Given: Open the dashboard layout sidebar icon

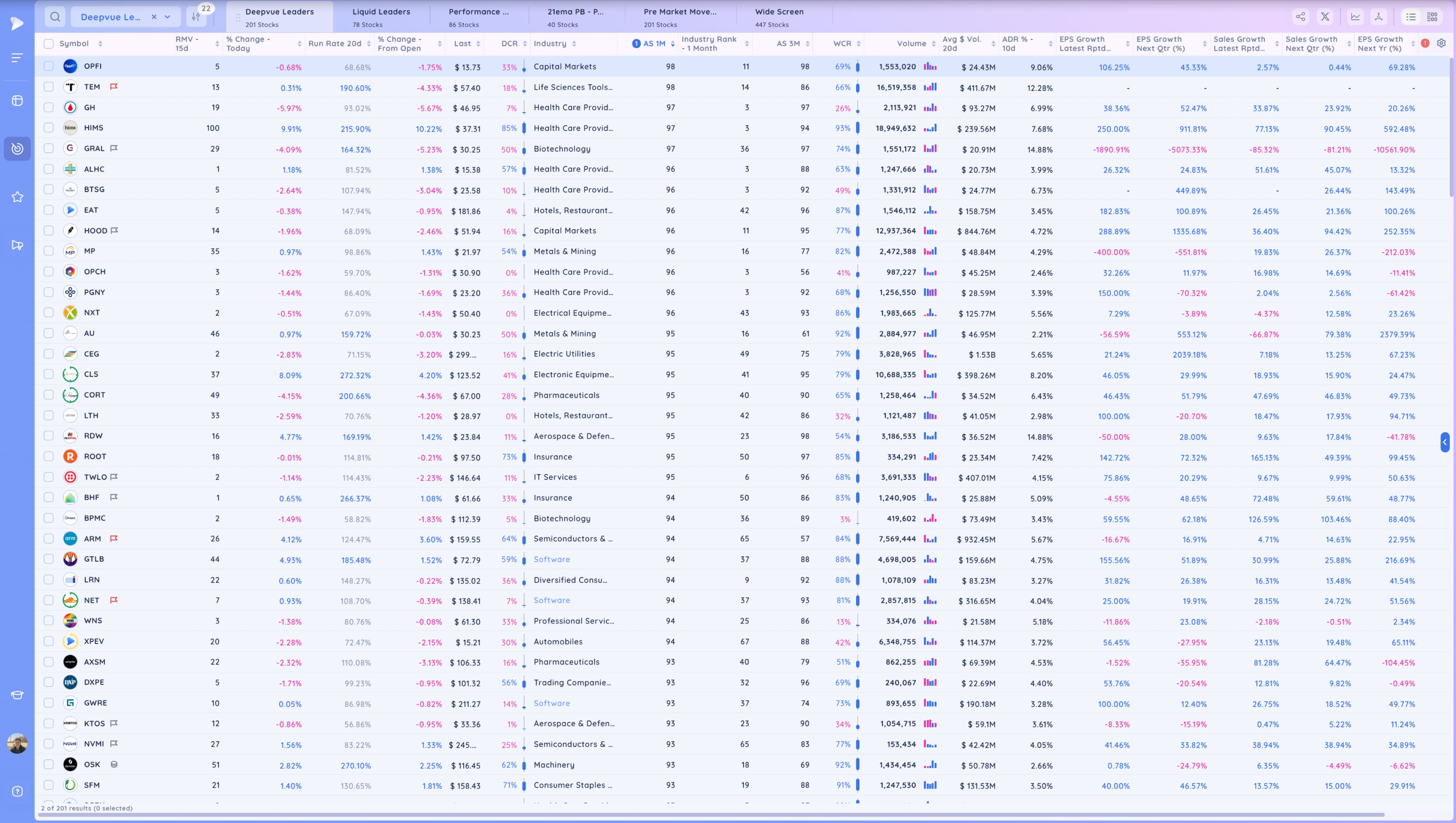Looking at the screenshot, I should click(17, 101).
